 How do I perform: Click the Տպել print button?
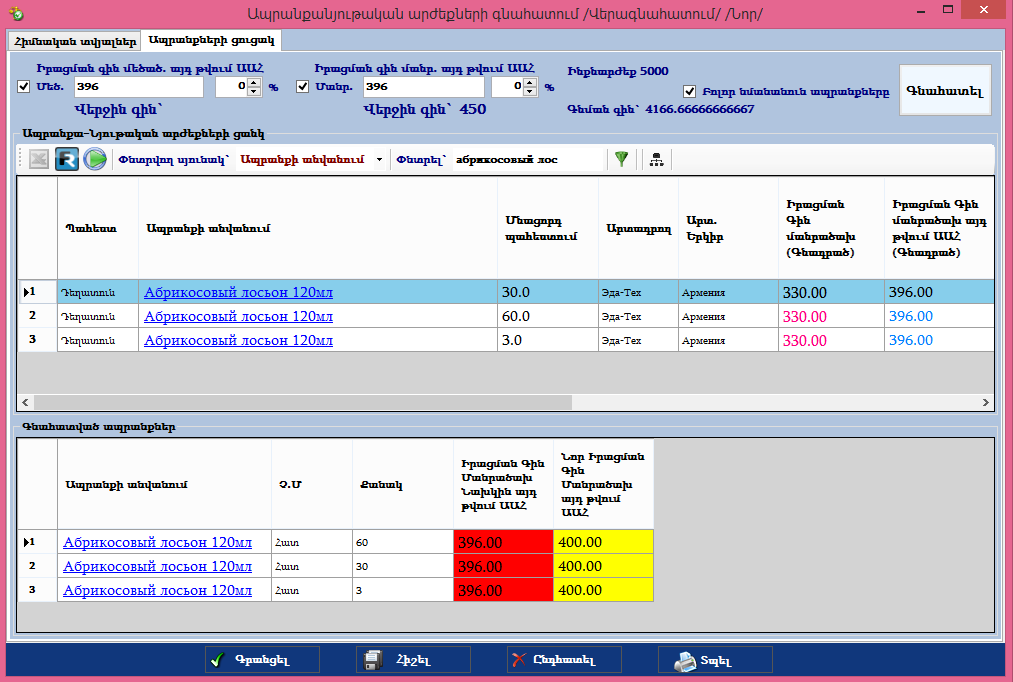715,660
